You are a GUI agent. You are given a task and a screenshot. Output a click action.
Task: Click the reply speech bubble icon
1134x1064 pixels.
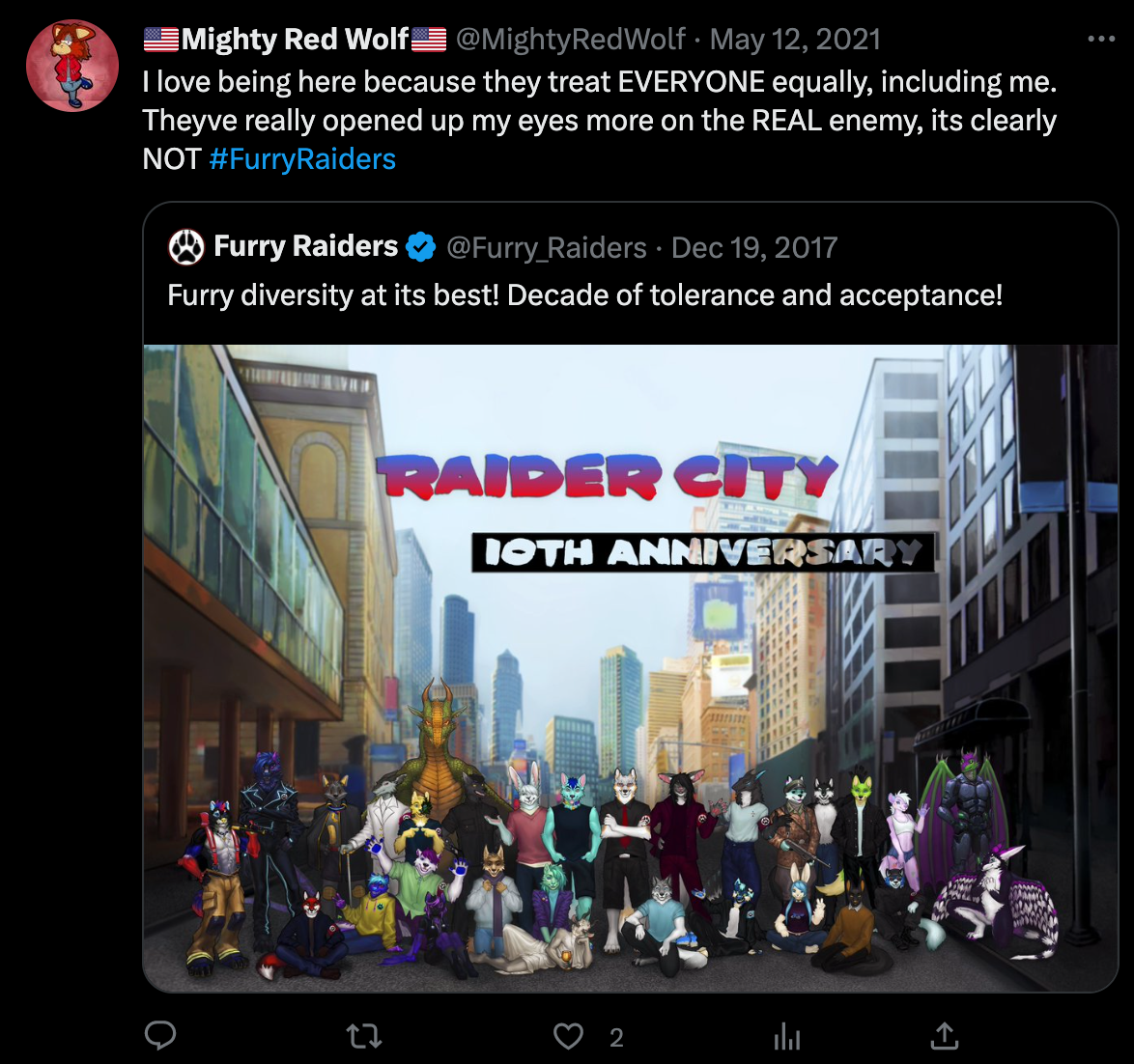tap(160, 1035)
